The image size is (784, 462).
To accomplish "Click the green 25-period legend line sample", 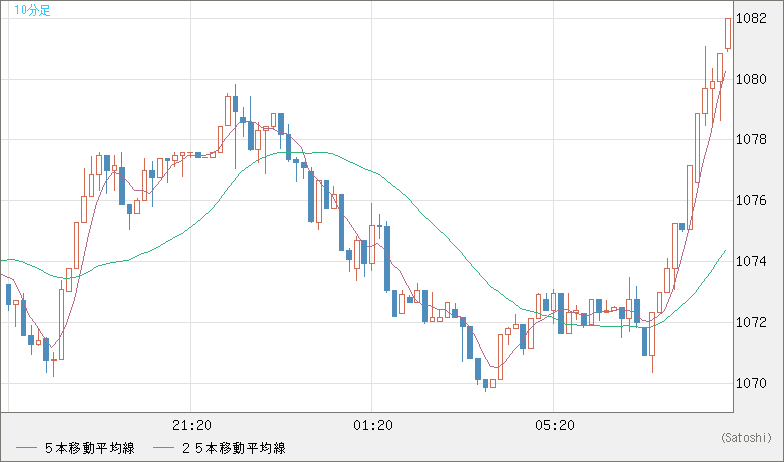I will [x=164, y=448].
